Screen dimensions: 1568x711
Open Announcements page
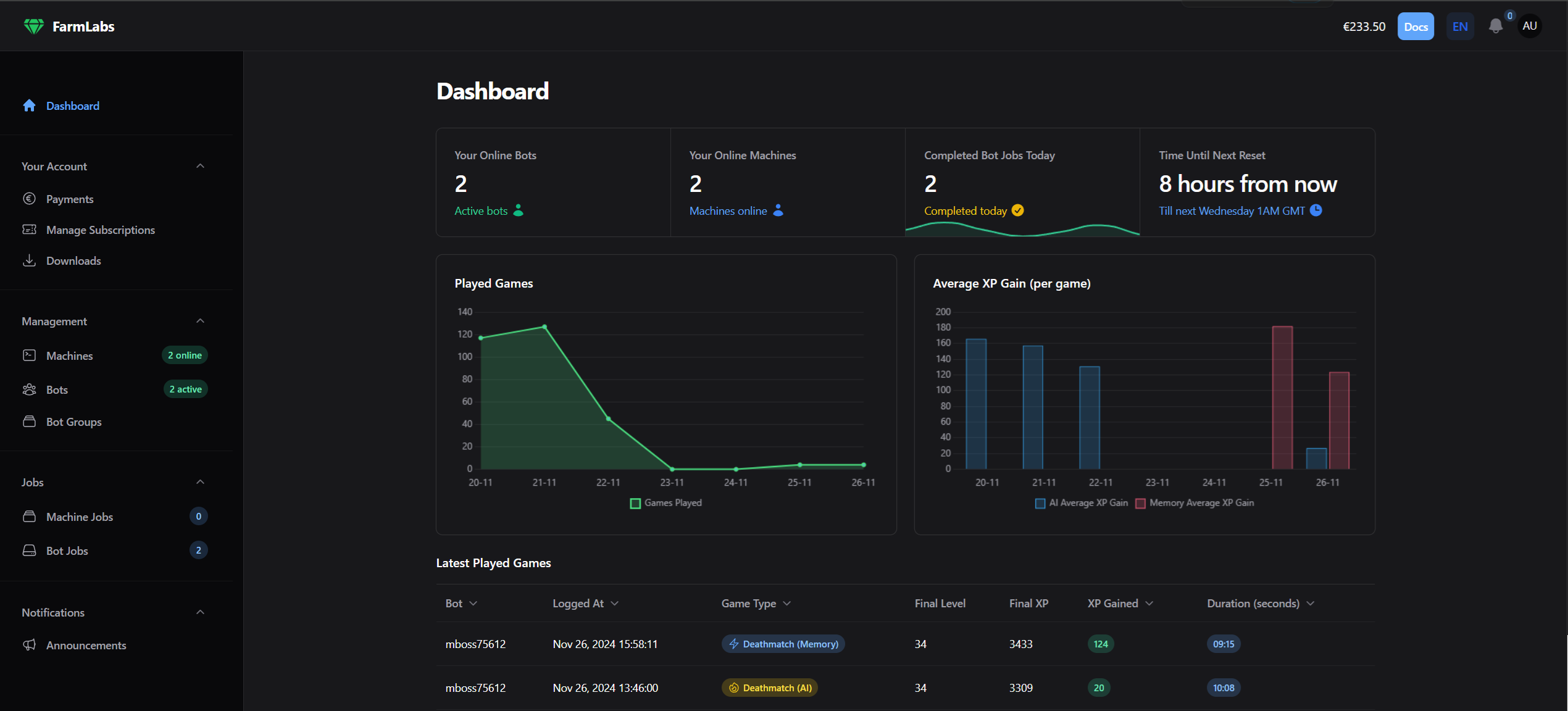[x=86, y=645]
